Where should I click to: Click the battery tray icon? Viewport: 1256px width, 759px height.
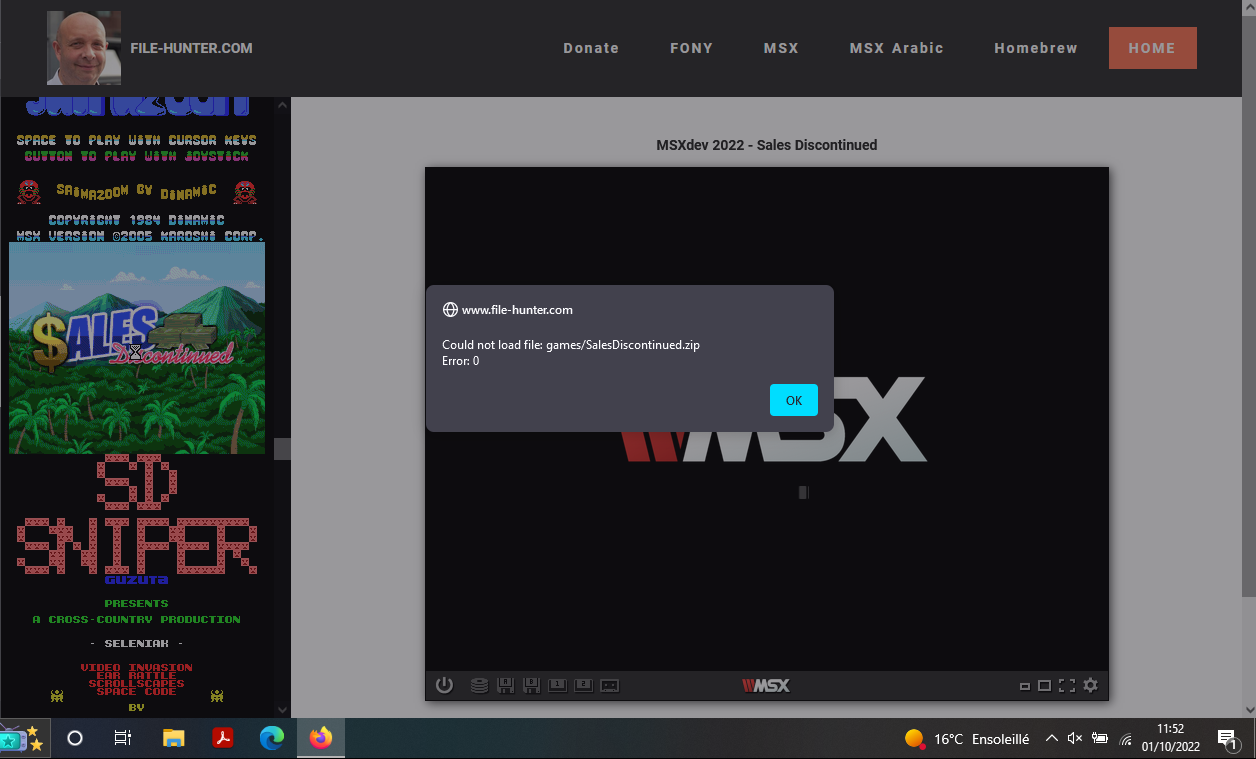1100,739
